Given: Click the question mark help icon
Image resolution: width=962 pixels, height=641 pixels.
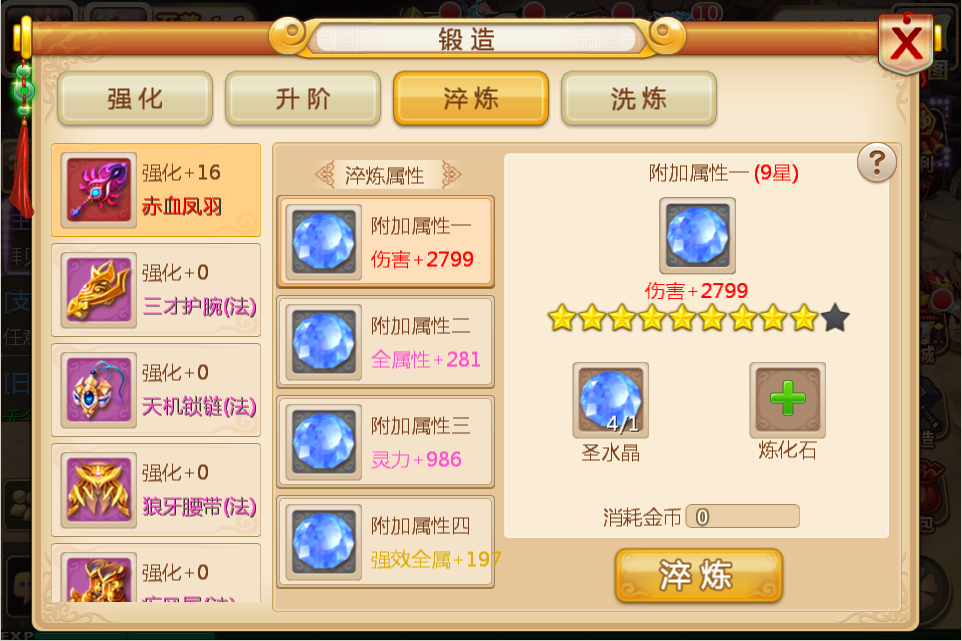Looking at the screenshot, I should pyautogui.click(x=877, y=163).
